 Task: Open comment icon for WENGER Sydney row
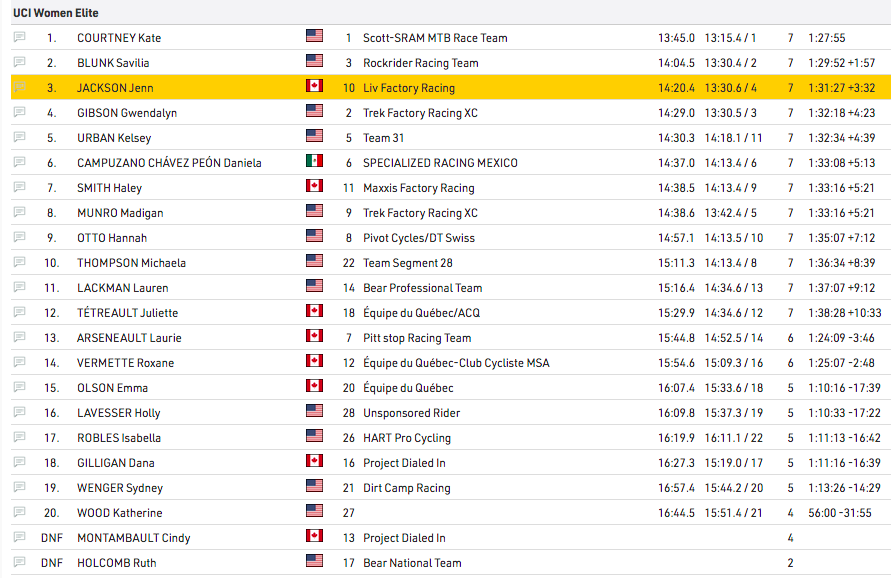(x=20, y=487)
